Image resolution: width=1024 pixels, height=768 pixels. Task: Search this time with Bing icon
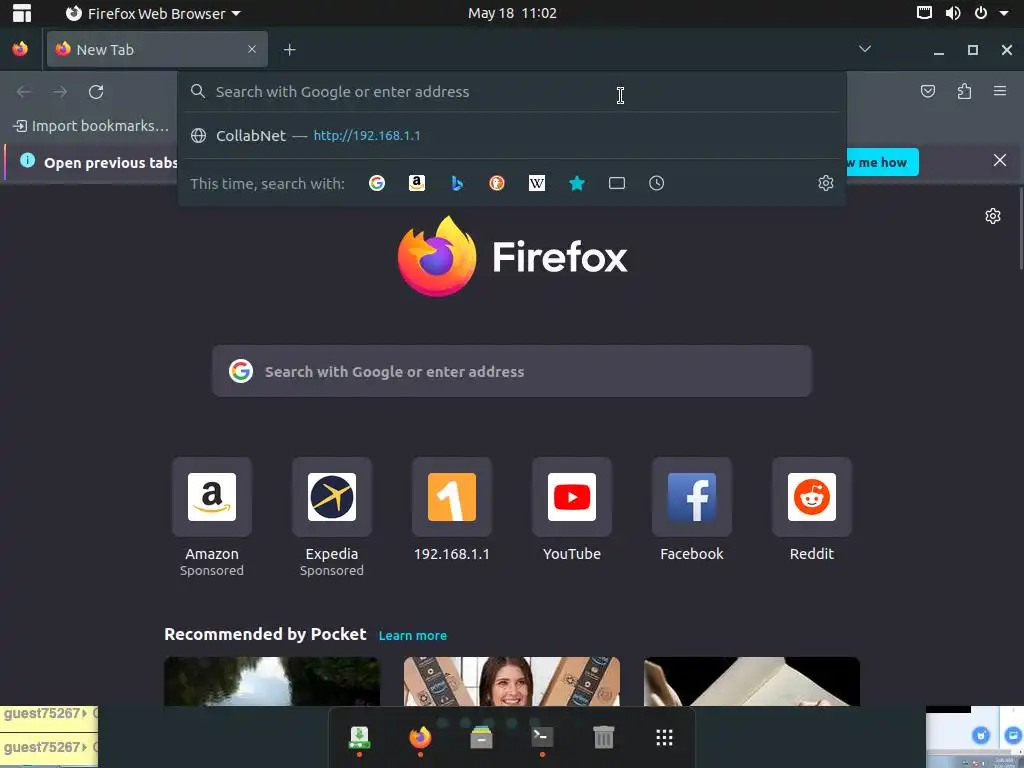coord(457,184)
